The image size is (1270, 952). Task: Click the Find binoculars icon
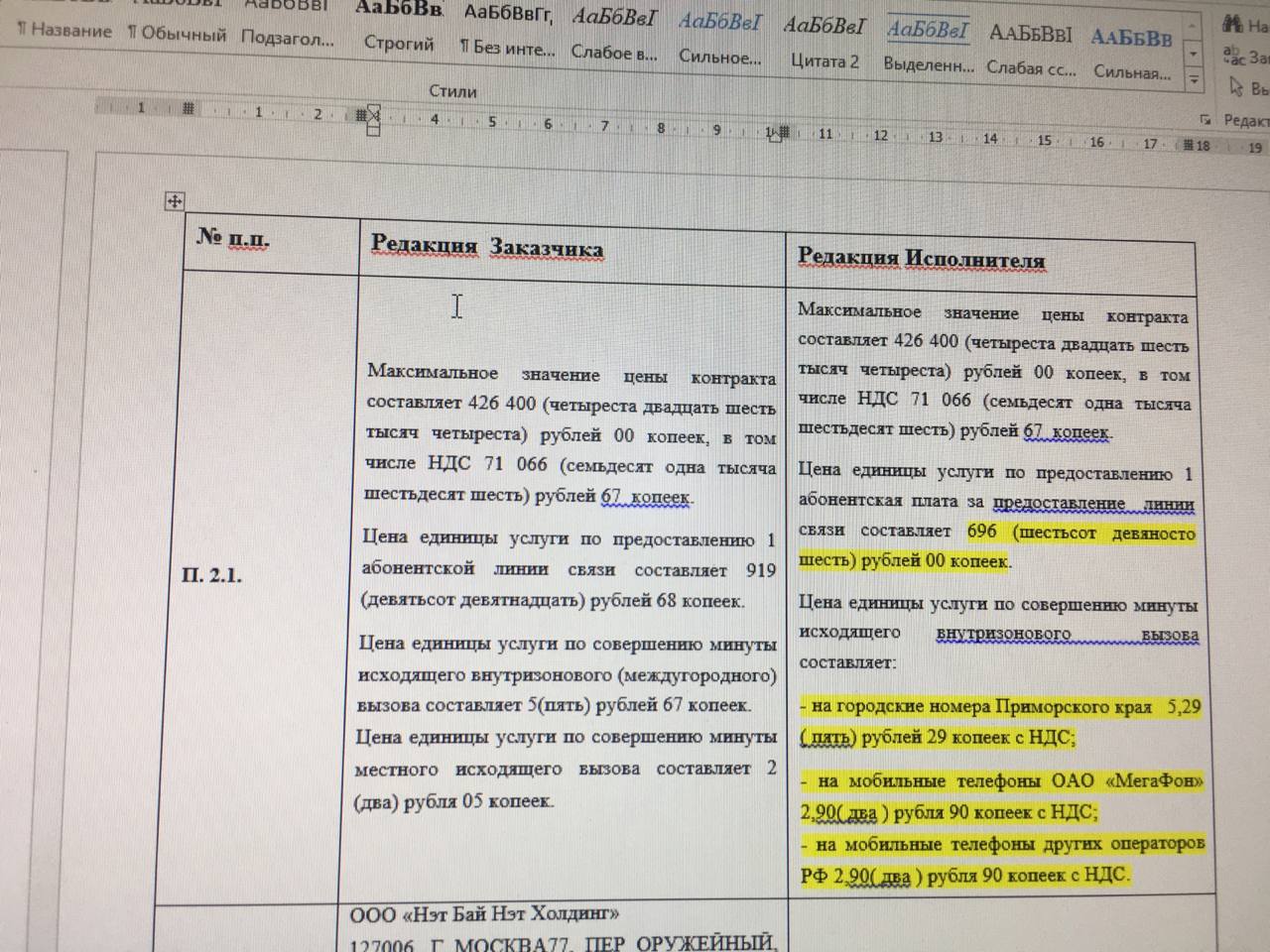(1233, 24)
